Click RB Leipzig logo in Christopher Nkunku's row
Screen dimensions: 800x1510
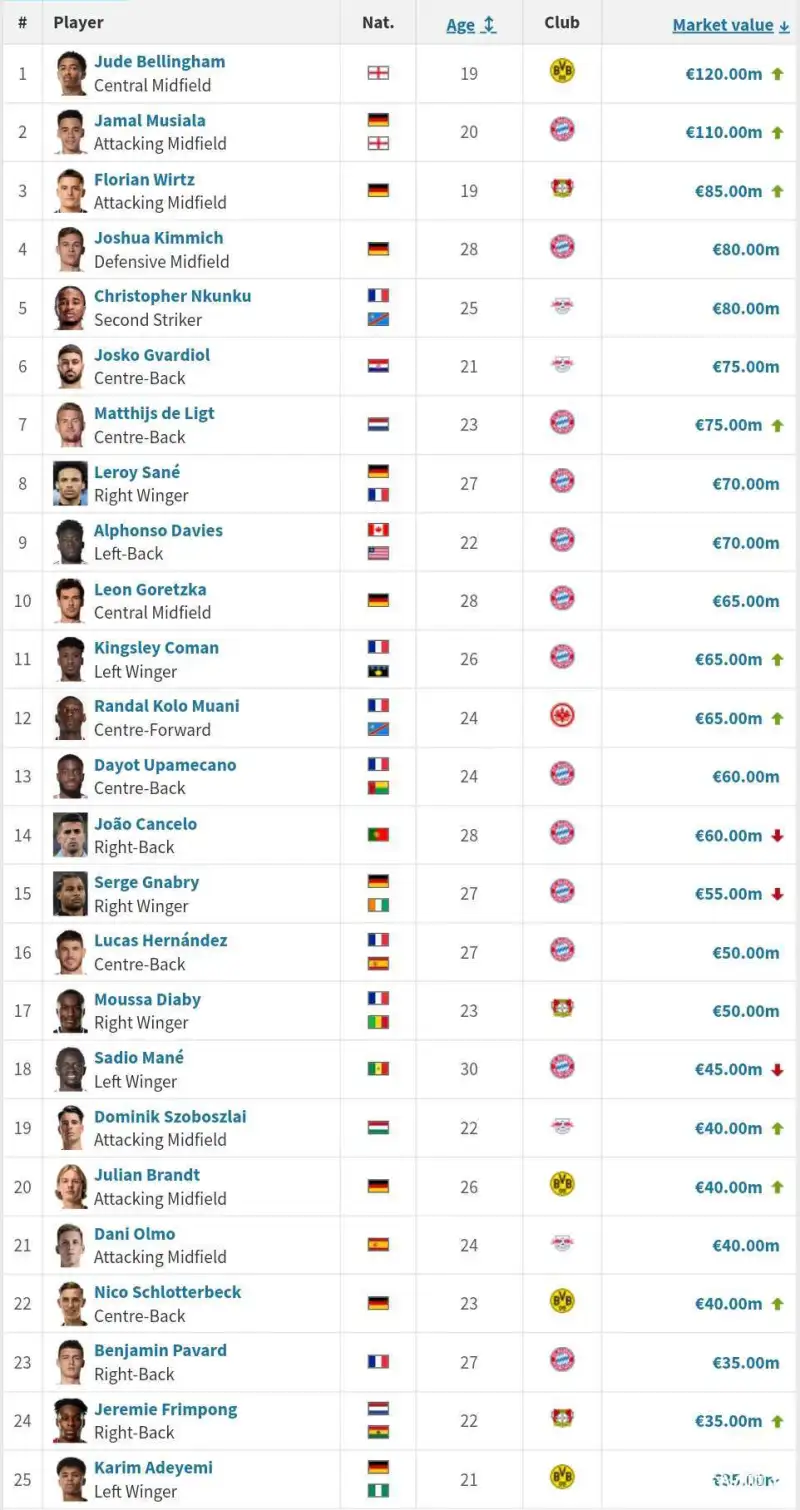coord(562,307)
